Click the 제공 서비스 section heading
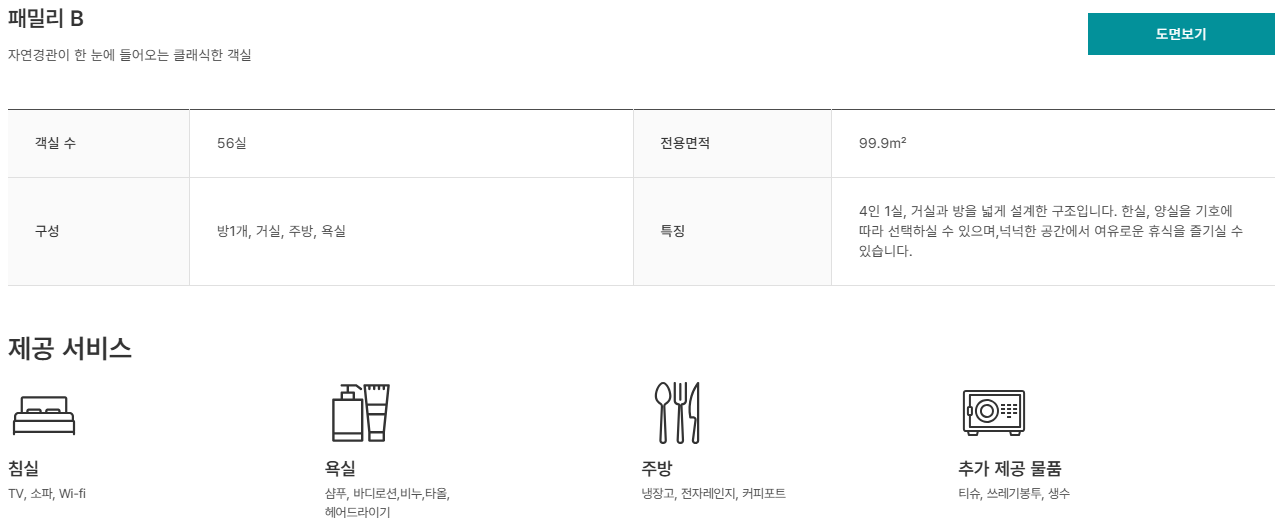 click(x=70, y=349)
